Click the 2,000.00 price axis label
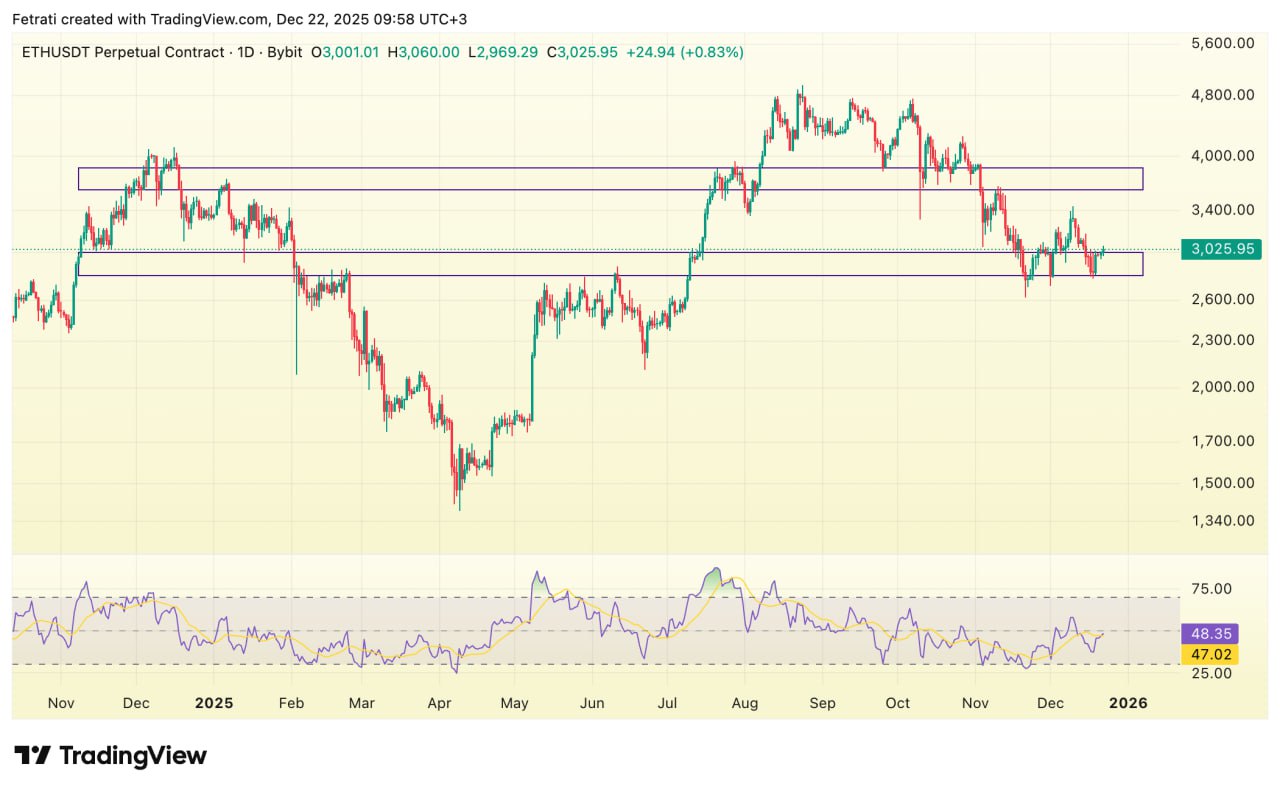This screenshot has width=1280, height=792. pyautogui.click(x=1216, y=387)
